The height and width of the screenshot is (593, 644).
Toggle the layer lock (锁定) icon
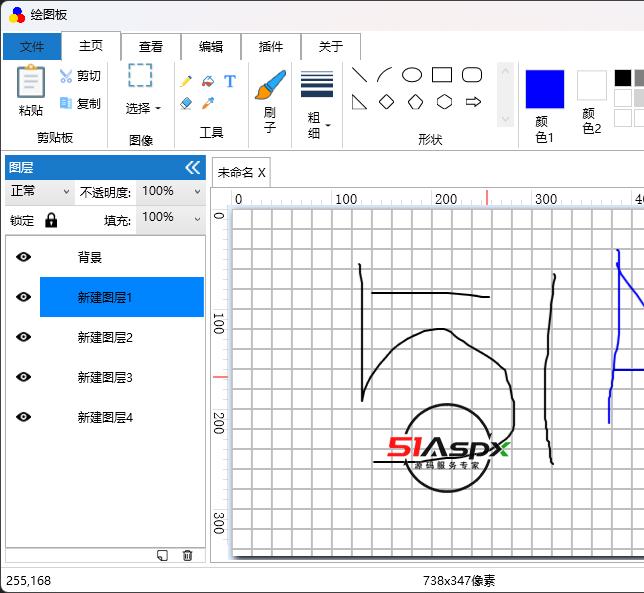51,220
